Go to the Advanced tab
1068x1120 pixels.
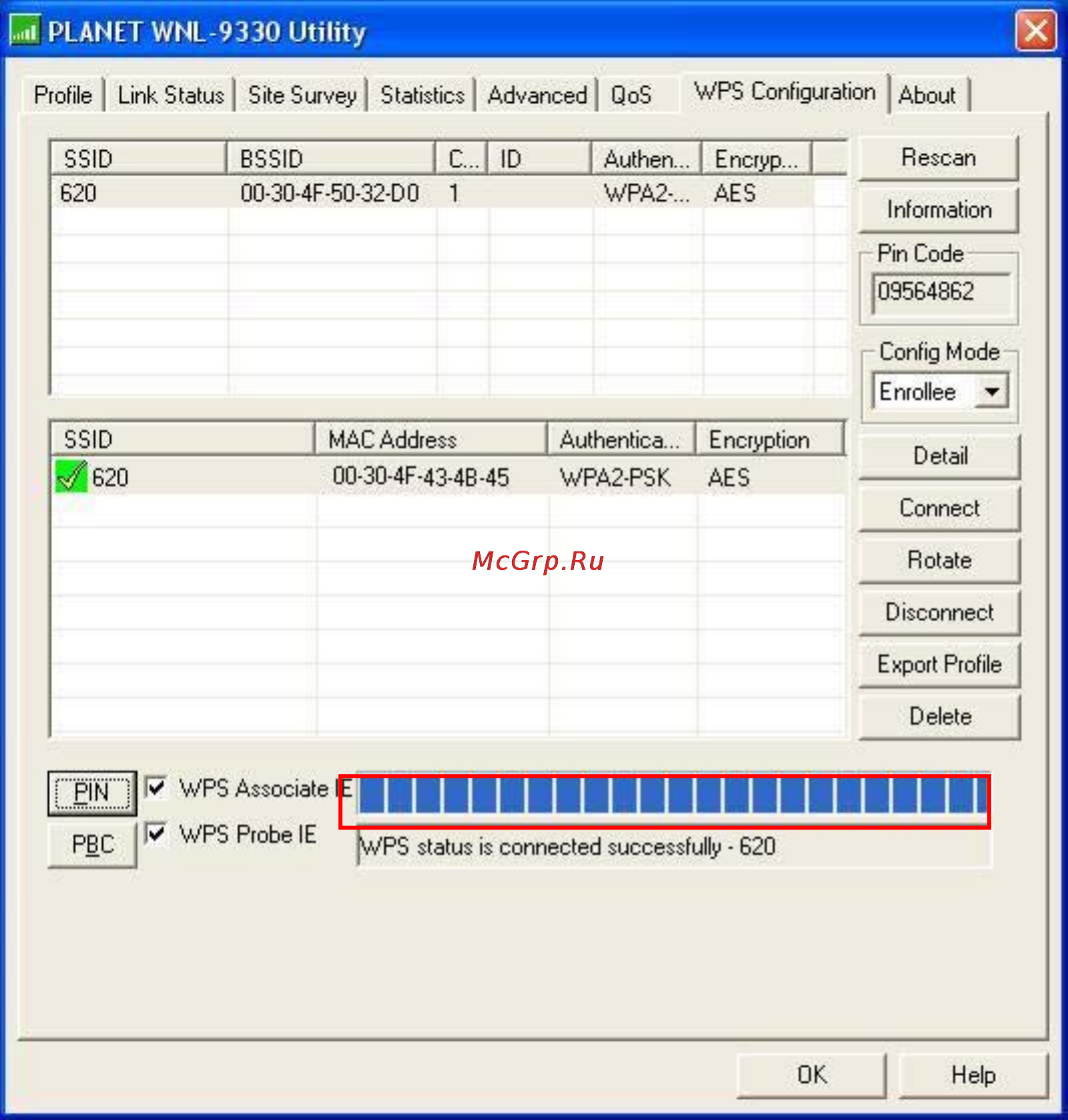coord(537,95)
